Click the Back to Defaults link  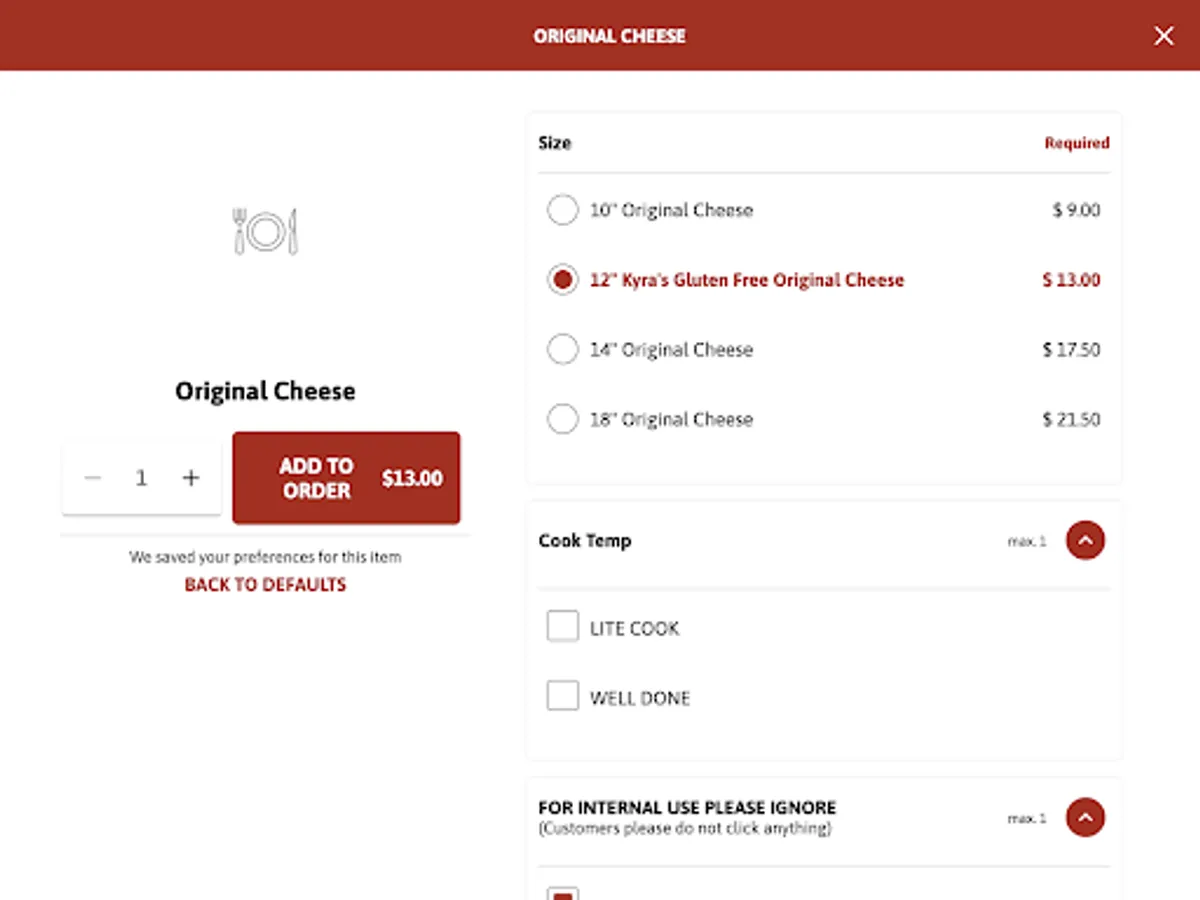[265, 585]
